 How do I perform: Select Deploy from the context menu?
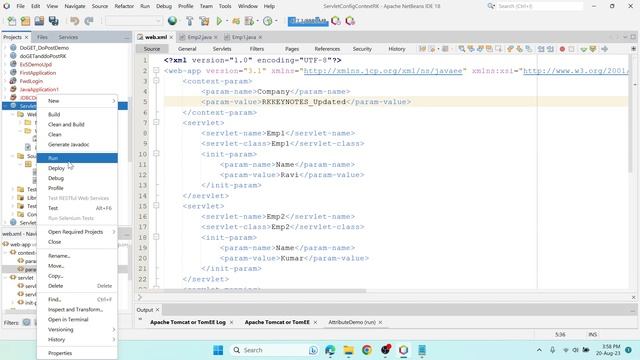[x=77, y=168]
